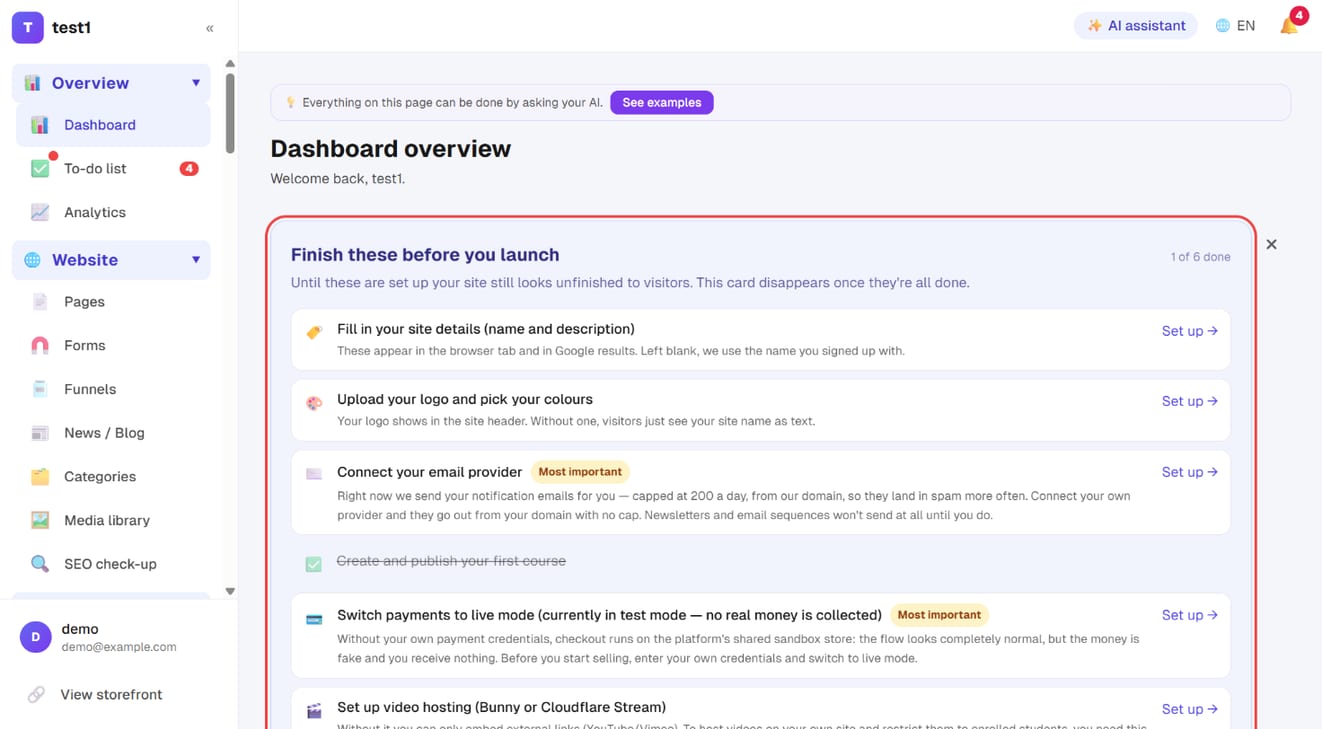Open the Pages section label
The height and width of the screenshot is (729, 1322).
click(84, 302)
